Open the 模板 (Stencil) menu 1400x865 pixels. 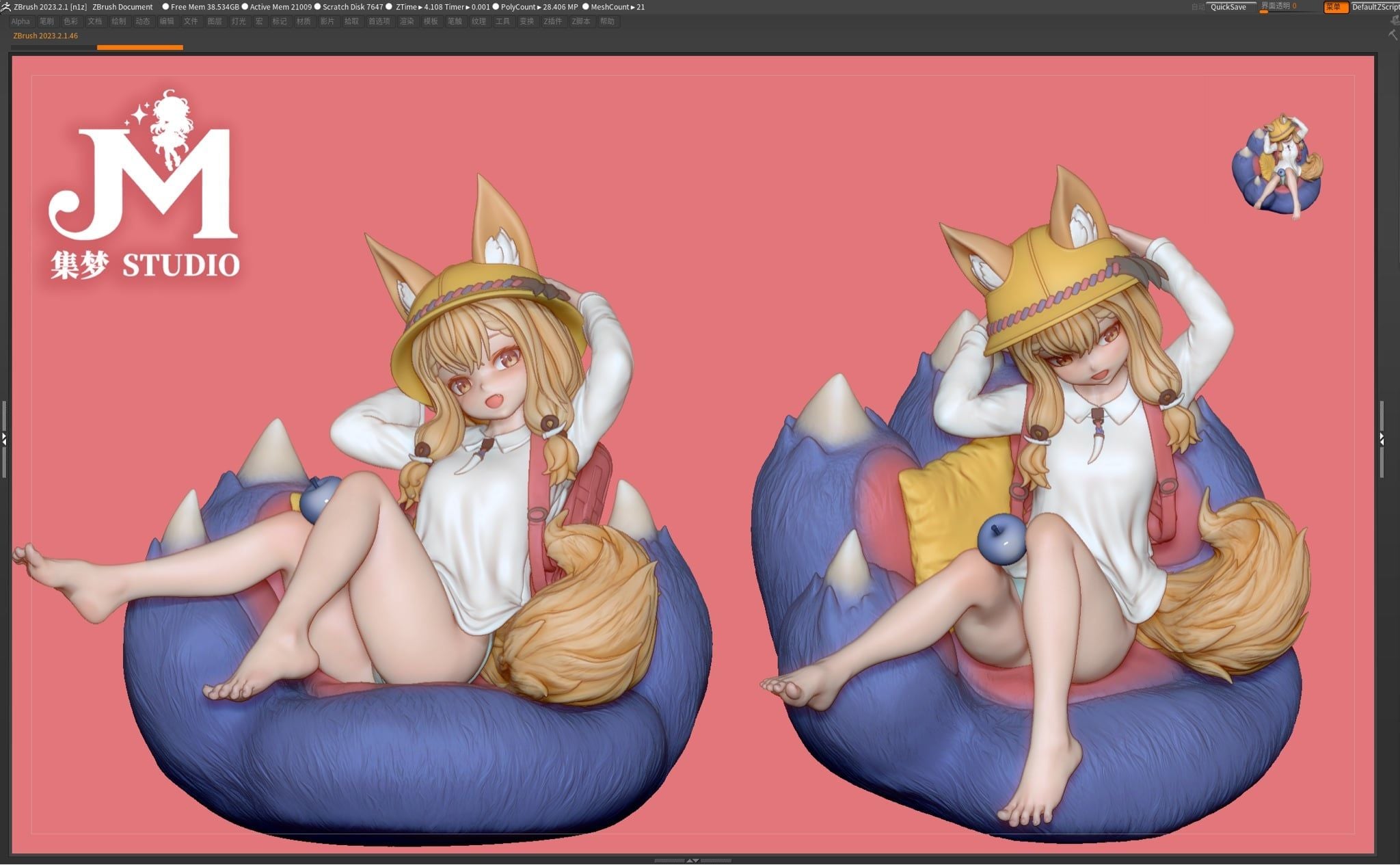(431, 21)
